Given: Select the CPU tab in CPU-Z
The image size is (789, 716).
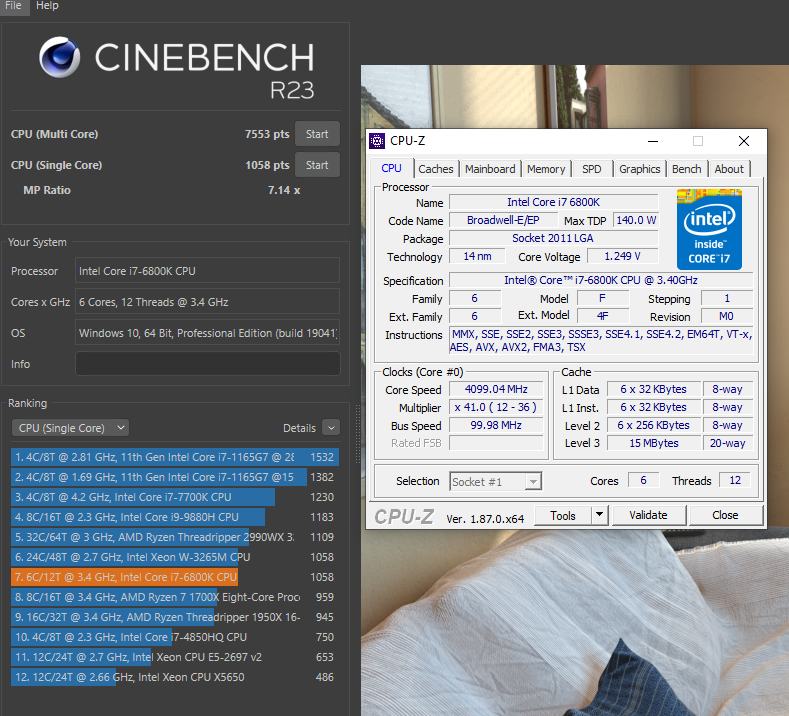Looking at the screenshot, I should click(391, 168).
